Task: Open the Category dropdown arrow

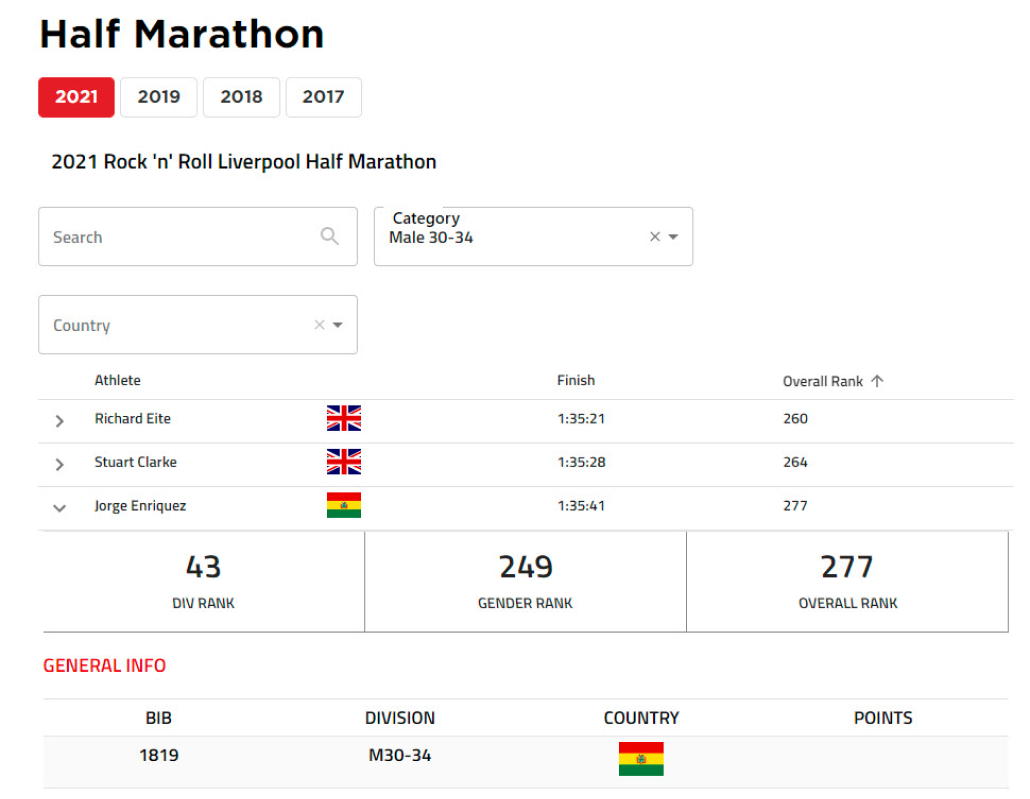Action: click(x=674, y=237)
